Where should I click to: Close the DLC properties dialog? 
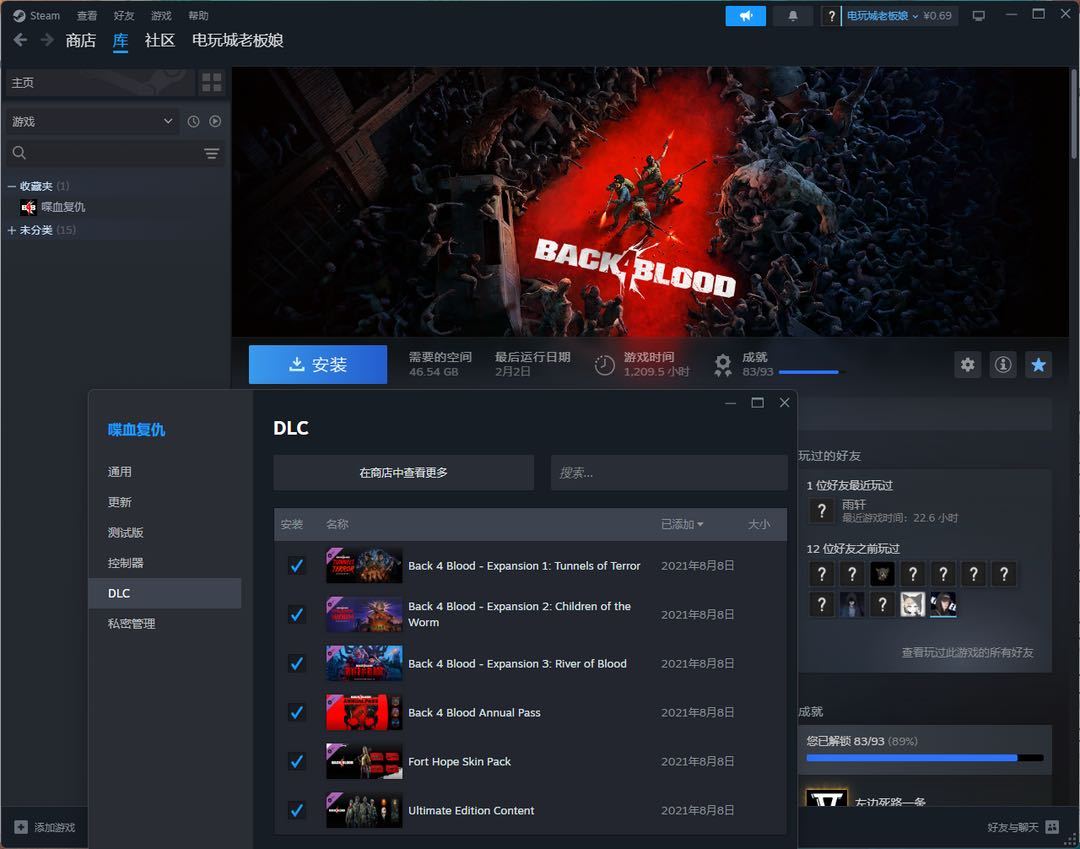785,403
